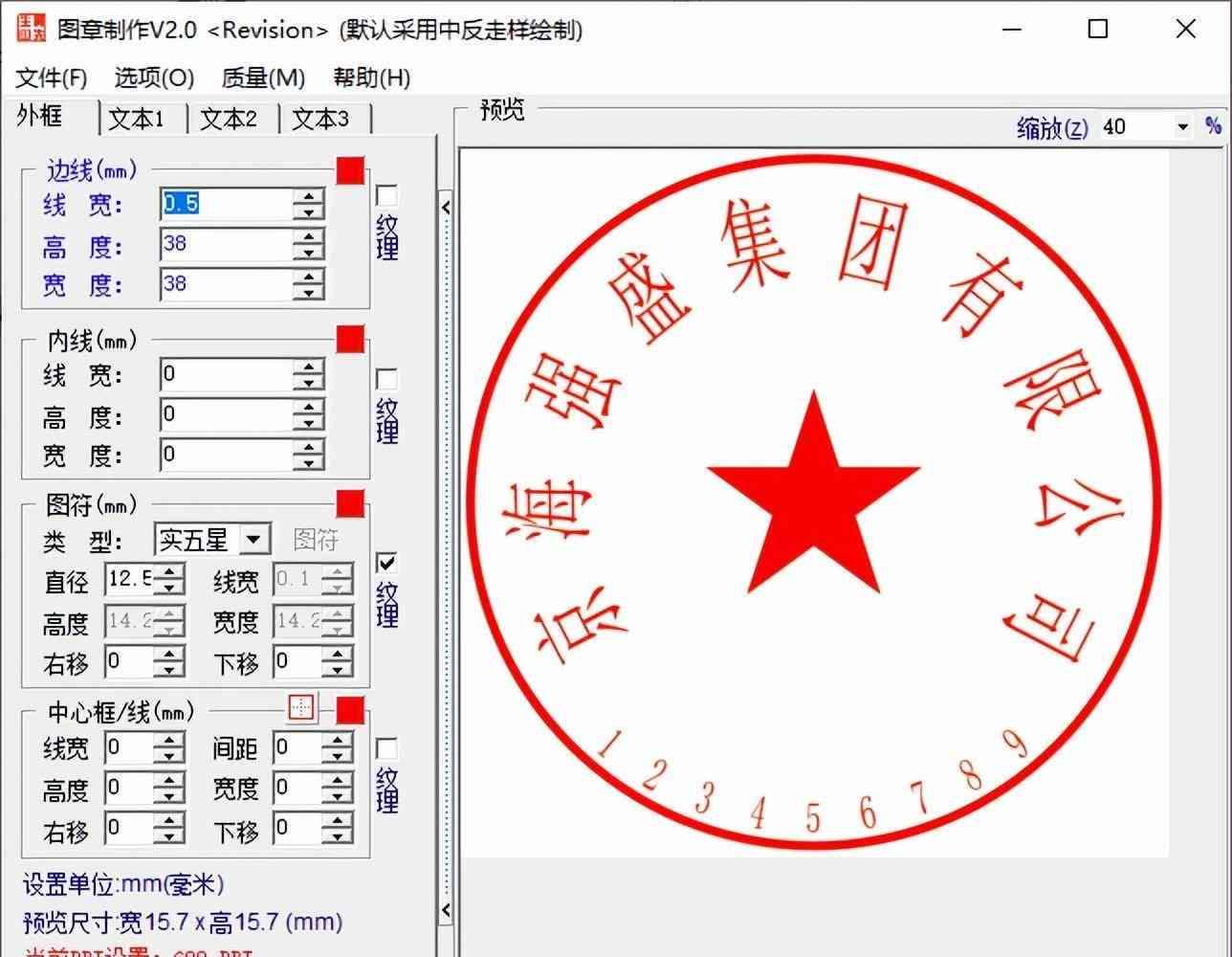Viewport: 1232px width, 957px height.
Task: Click the 中心框 线宽 spinner arrows
Action: [x=169, y=747]
